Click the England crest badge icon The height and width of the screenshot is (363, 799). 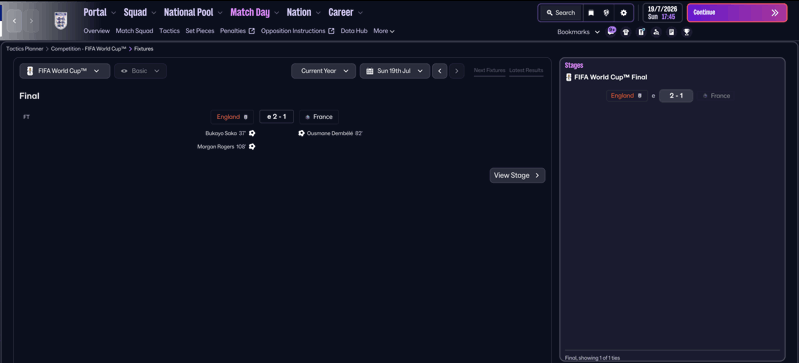(x=61, y=20)
